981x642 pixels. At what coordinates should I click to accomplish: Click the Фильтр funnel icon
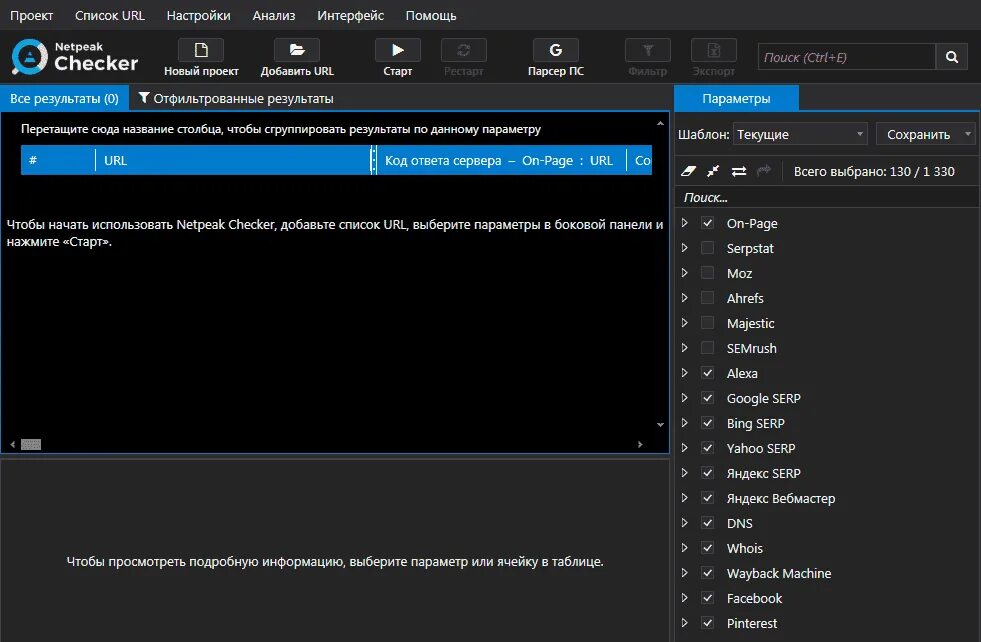(648, 50)
